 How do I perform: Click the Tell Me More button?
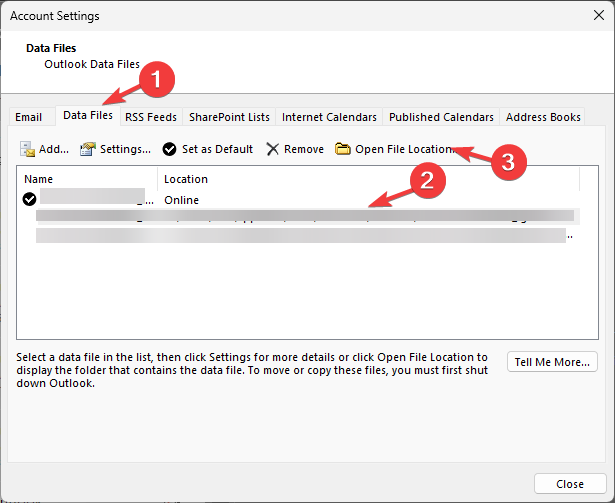[552, 362]
